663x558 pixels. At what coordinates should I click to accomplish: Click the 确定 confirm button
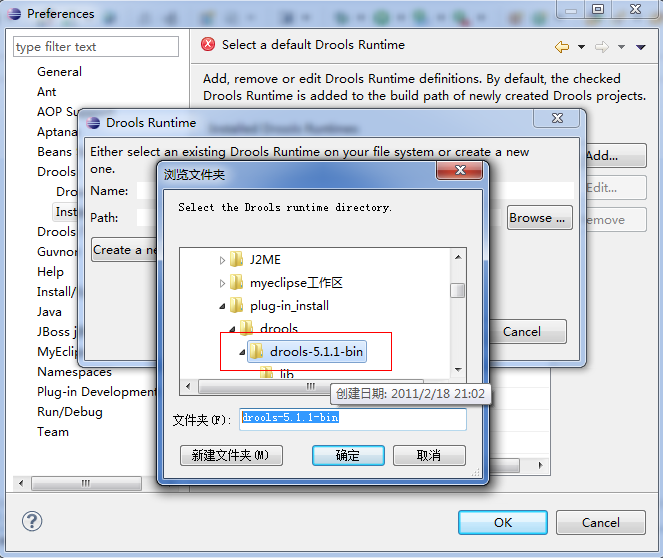tap(348, 455)
